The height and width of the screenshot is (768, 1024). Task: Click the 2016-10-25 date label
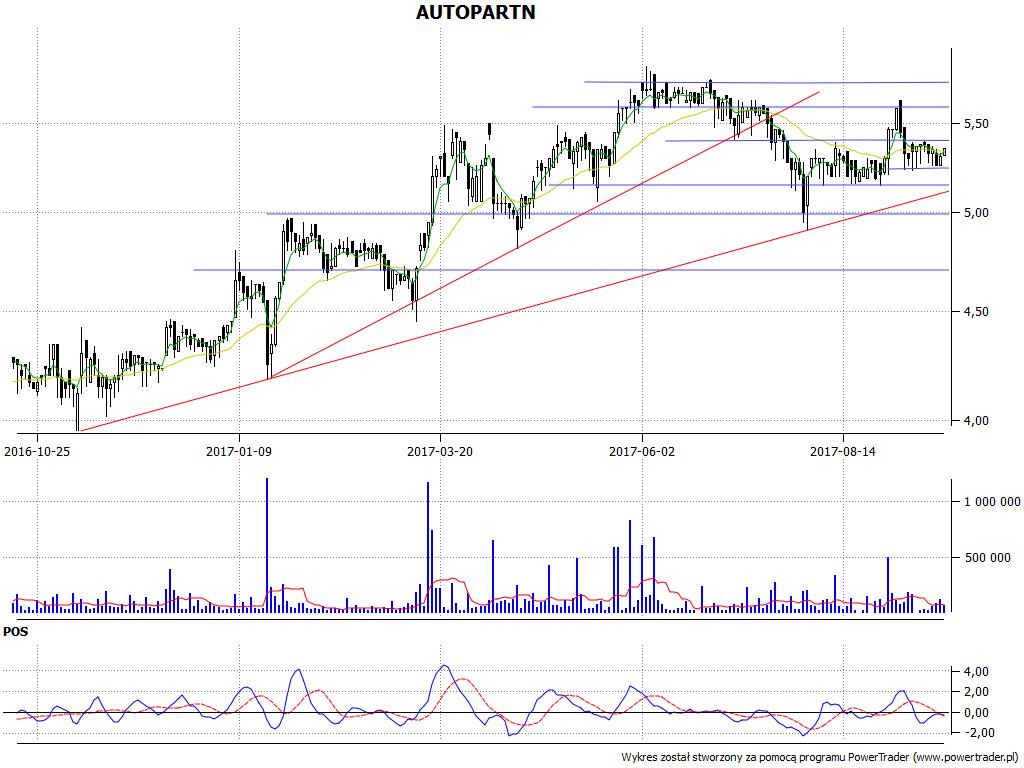tap(37, 451)
